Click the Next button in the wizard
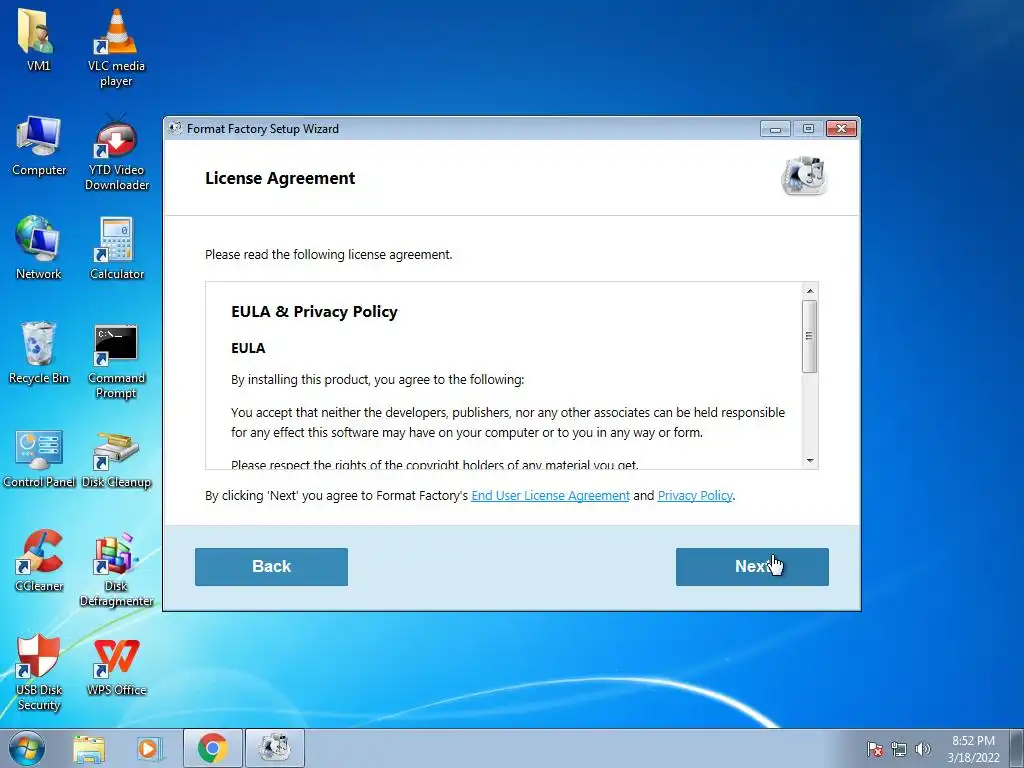The height and width of the screenshot is (768, 1024). (x=752, y=567)
